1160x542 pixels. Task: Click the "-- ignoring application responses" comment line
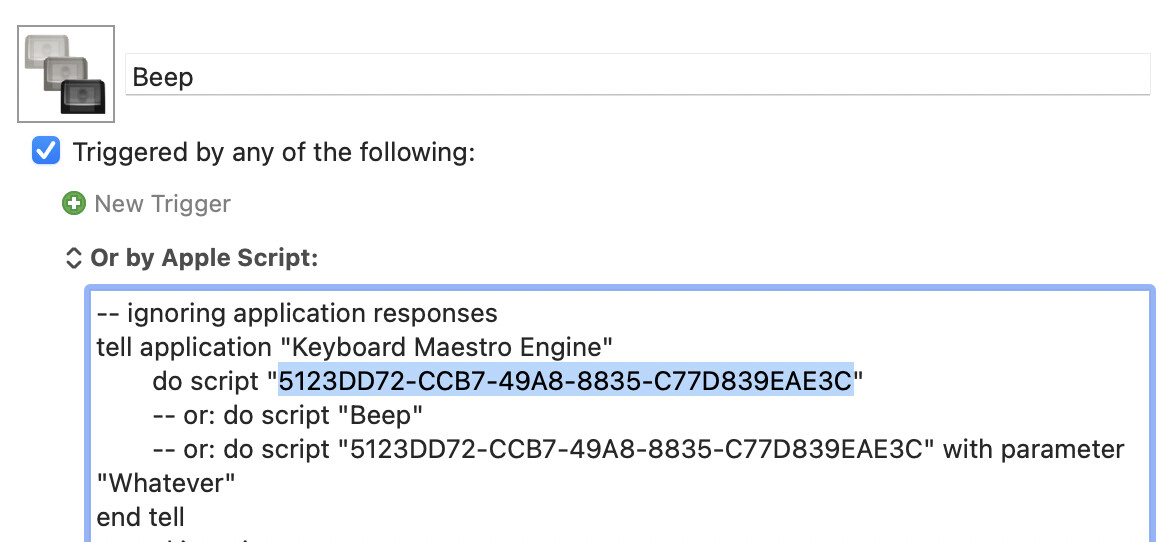pos(297,313)
